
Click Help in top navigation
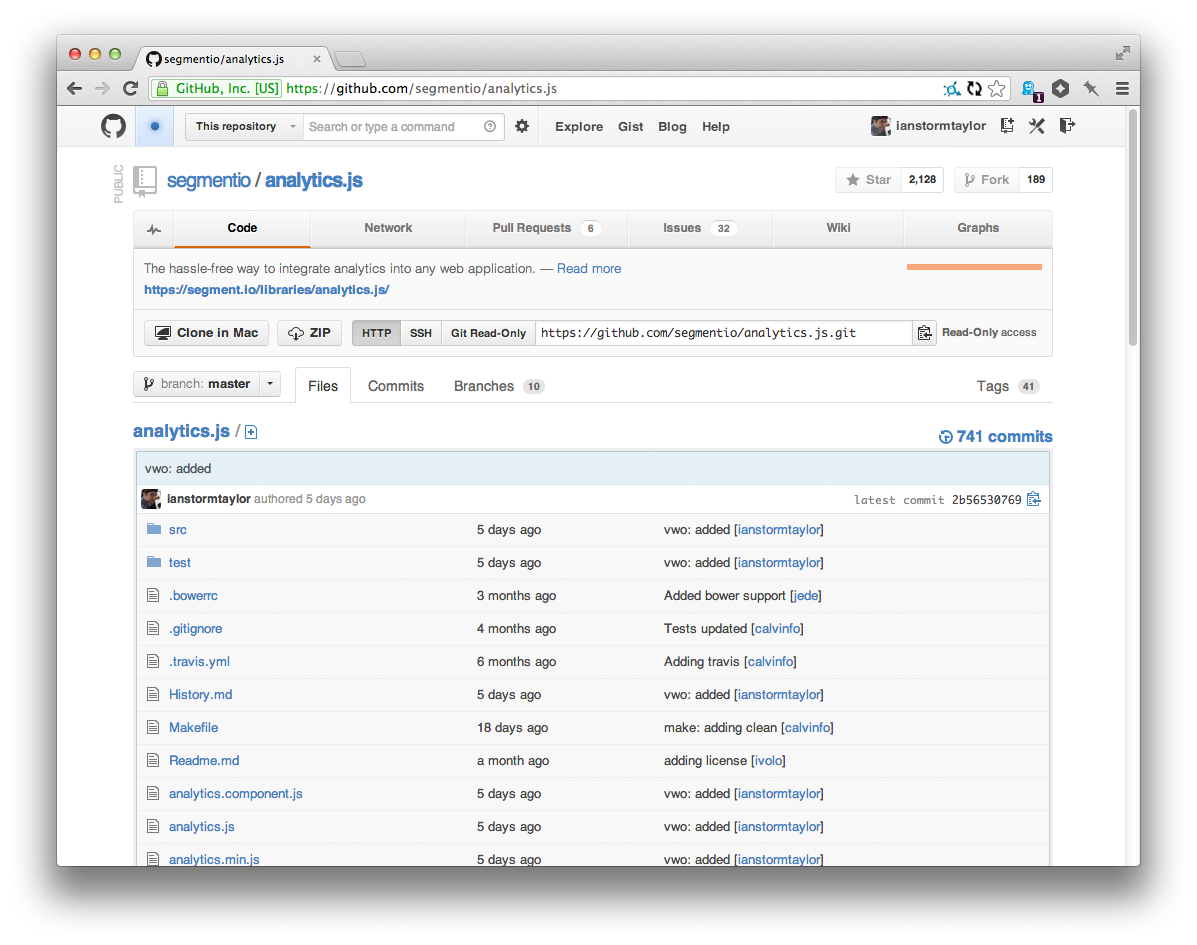click(x=715, y=127)
